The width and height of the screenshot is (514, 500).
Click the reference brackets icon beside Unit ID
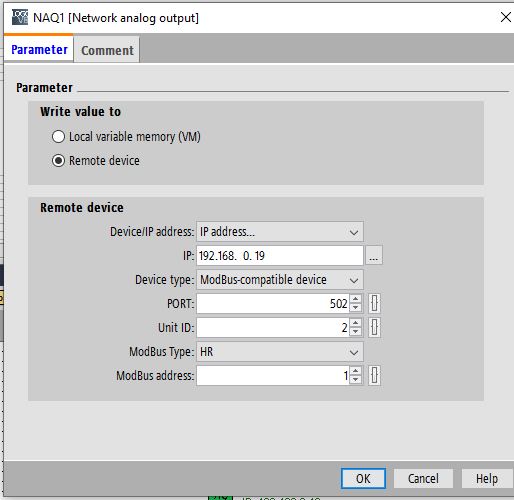[374, 327]
